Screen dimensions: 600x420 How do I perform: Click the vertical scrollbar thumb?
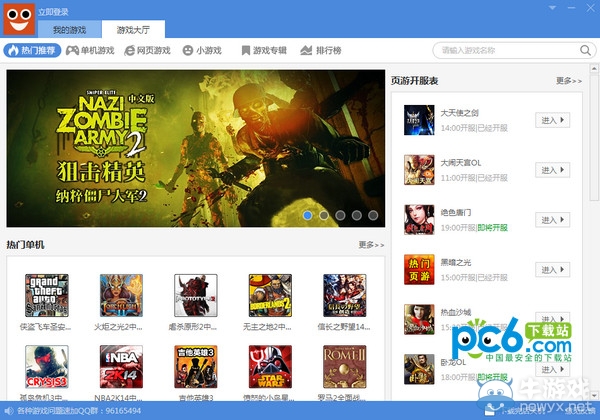coord(594,137)
